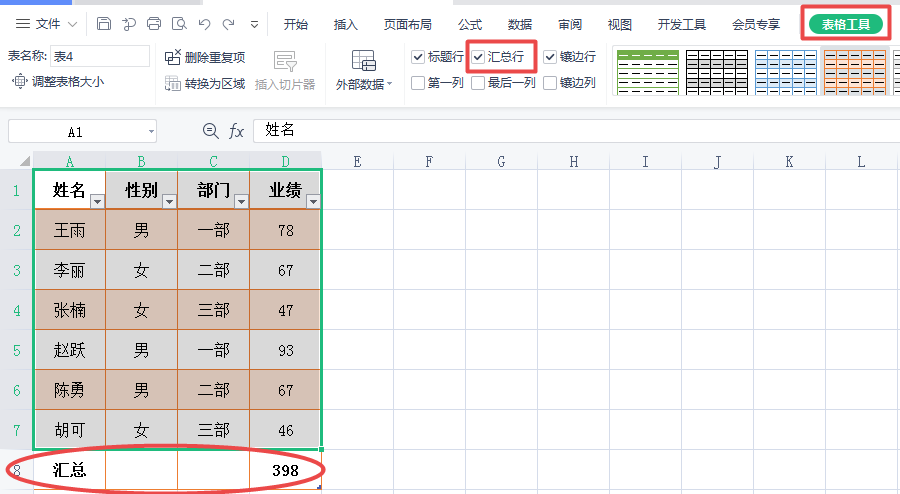Apply the green table style thumbnail
The height and width of the screenshot is (494, 900).
647,72
